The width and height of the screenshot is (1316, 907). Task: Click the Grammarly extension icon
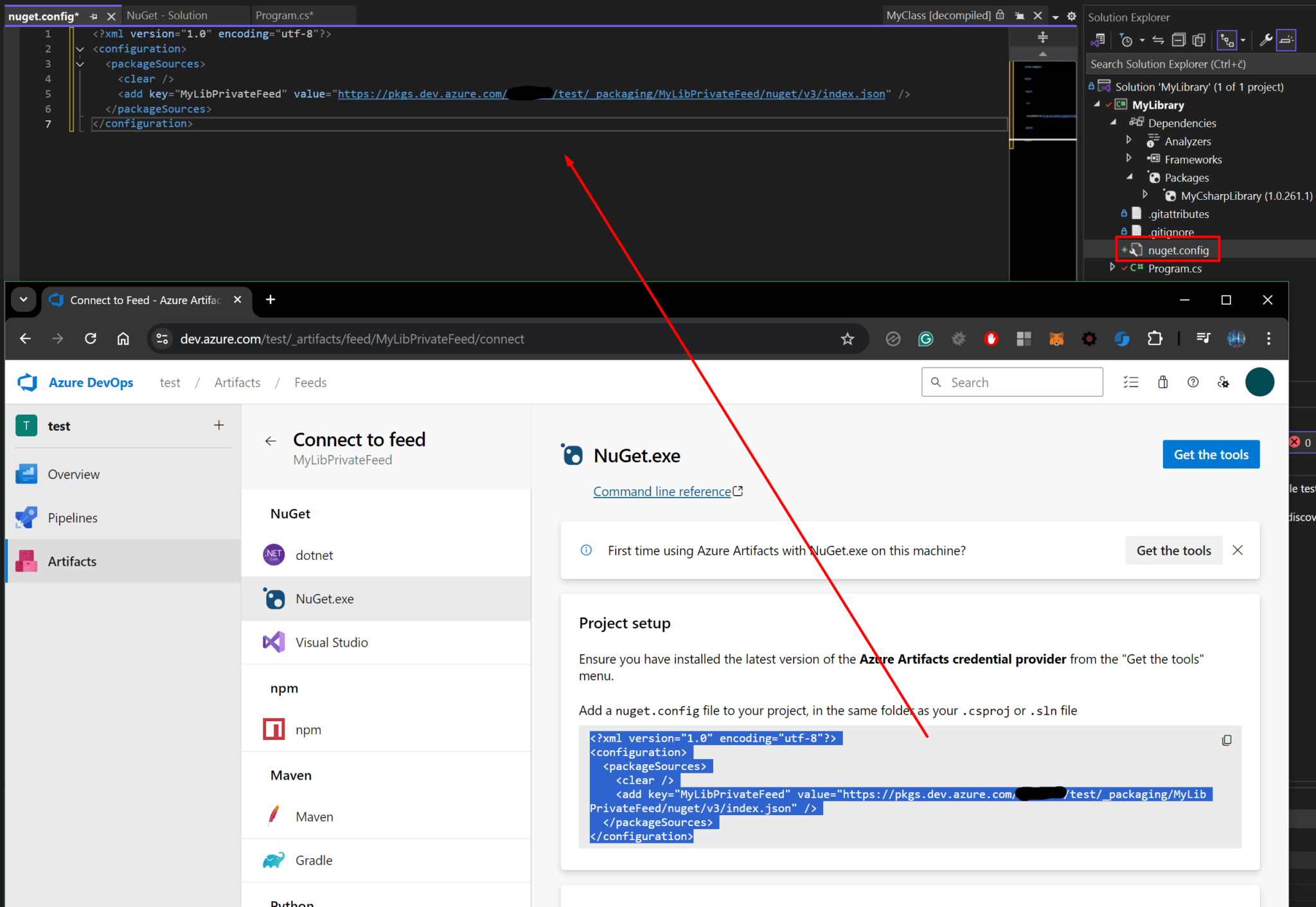tap(925, 339)
